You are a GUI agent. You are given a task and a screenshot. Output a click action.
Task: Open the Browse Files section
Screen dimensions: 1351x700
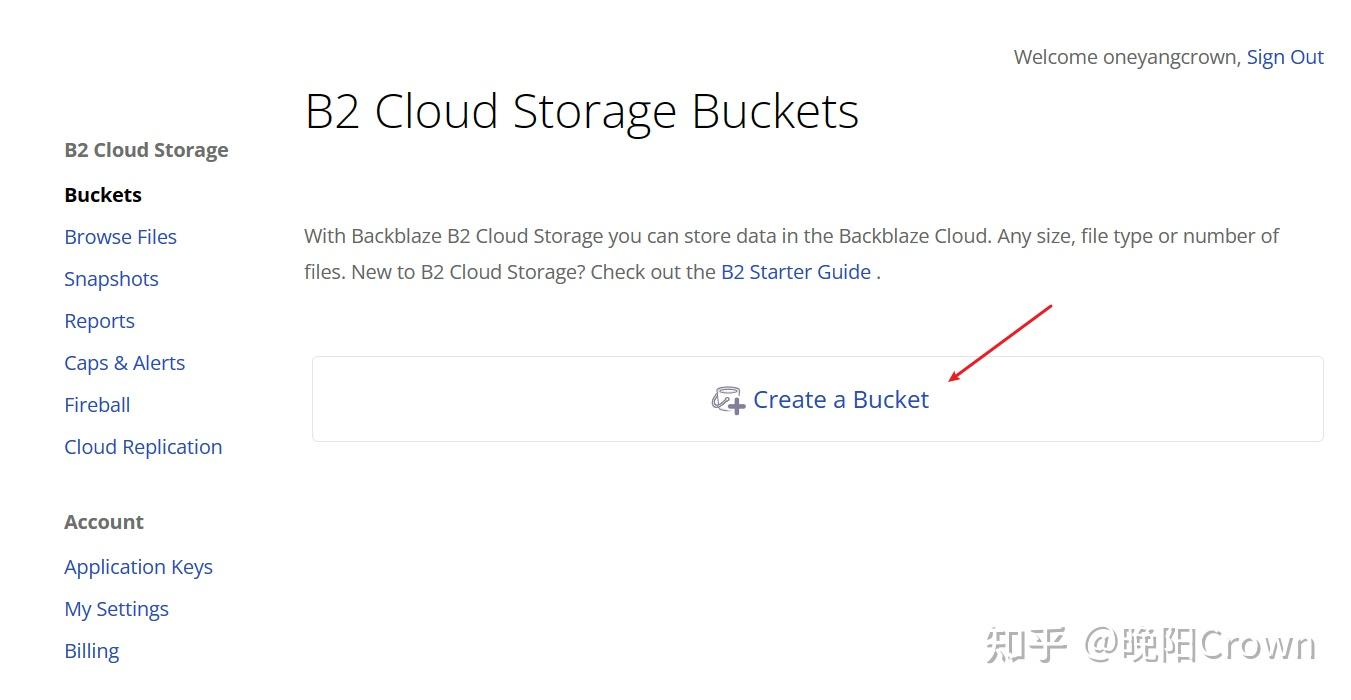pos(120,236)
